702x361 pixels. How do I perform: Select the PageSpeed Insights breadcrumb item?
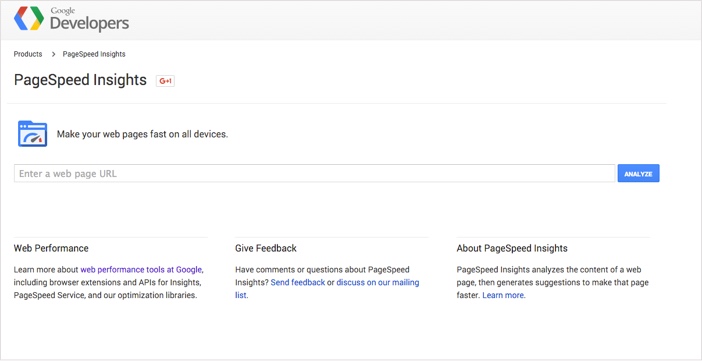click(x=94, y=54)
